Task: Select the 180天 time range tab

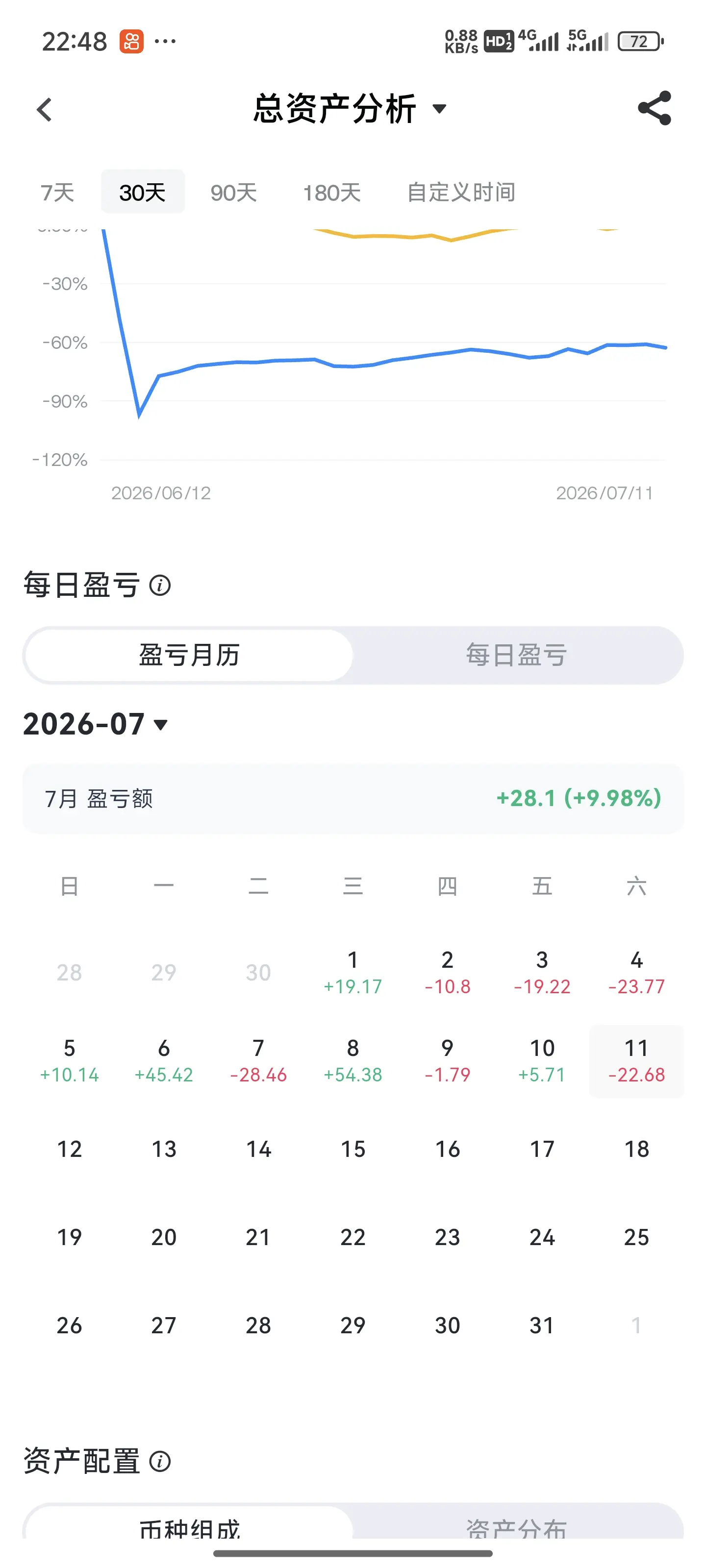Action: point(332,193)
